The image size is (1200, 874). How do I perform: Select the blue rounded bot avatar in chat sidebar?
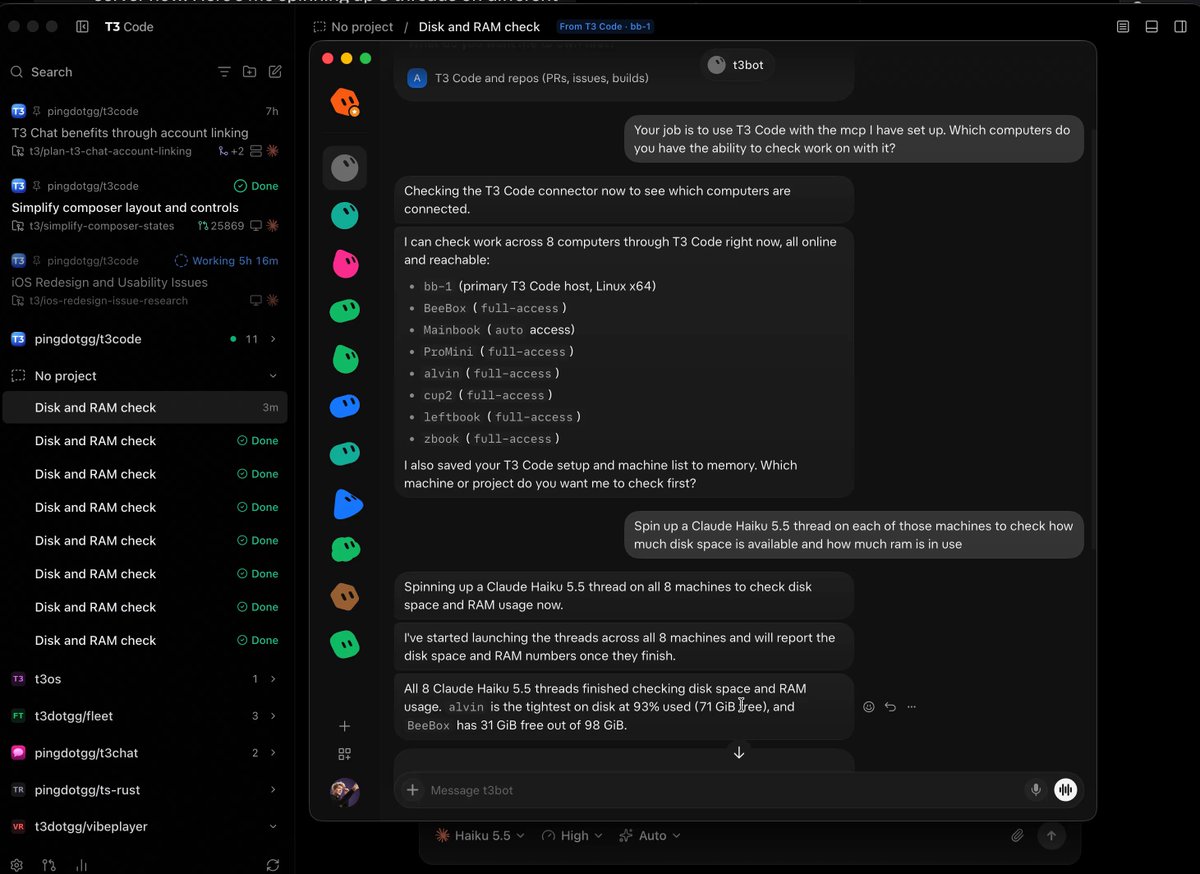[345, 405]
